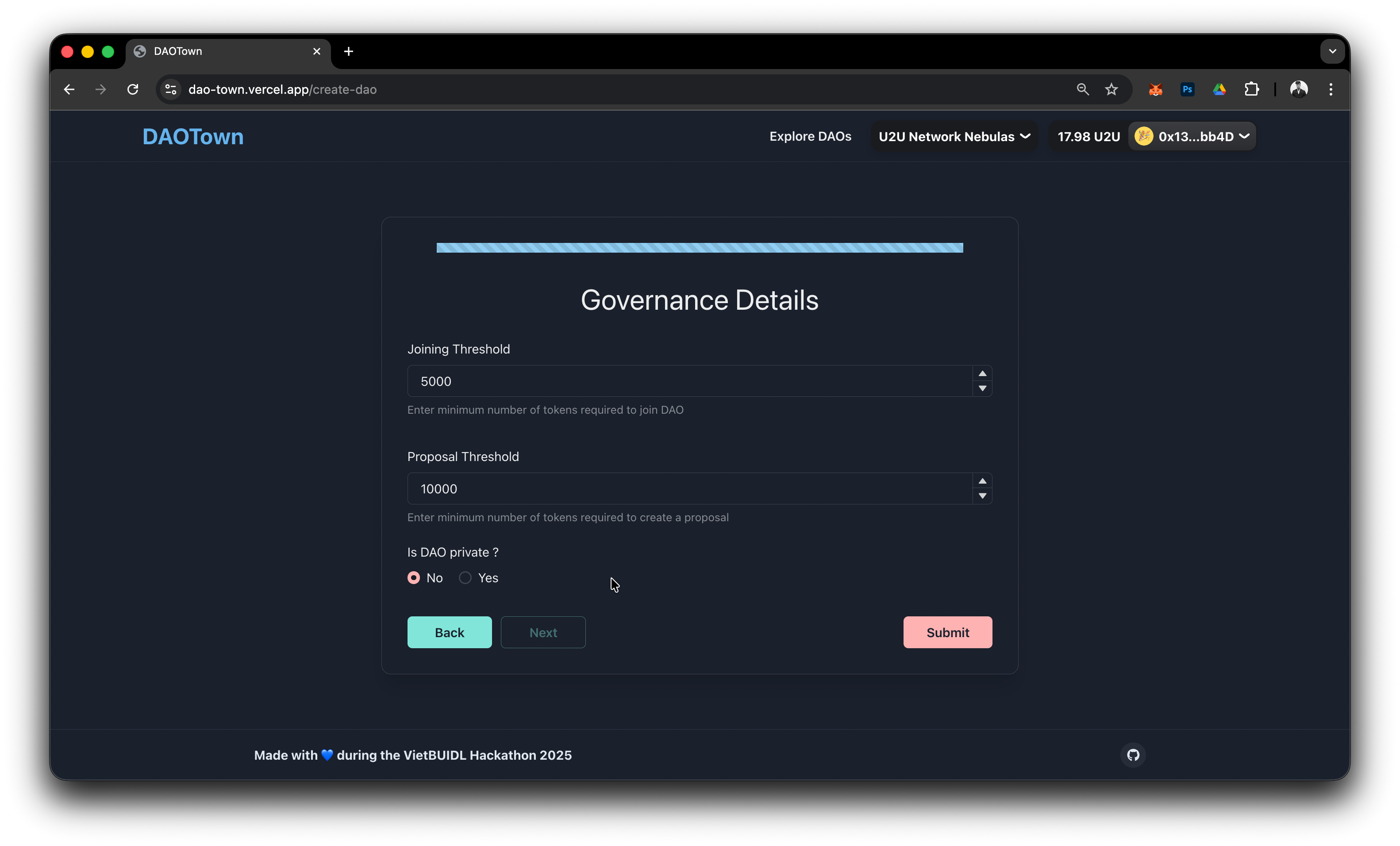
Task: Open the Google Drive extension icon
Action: [1219, 89]
